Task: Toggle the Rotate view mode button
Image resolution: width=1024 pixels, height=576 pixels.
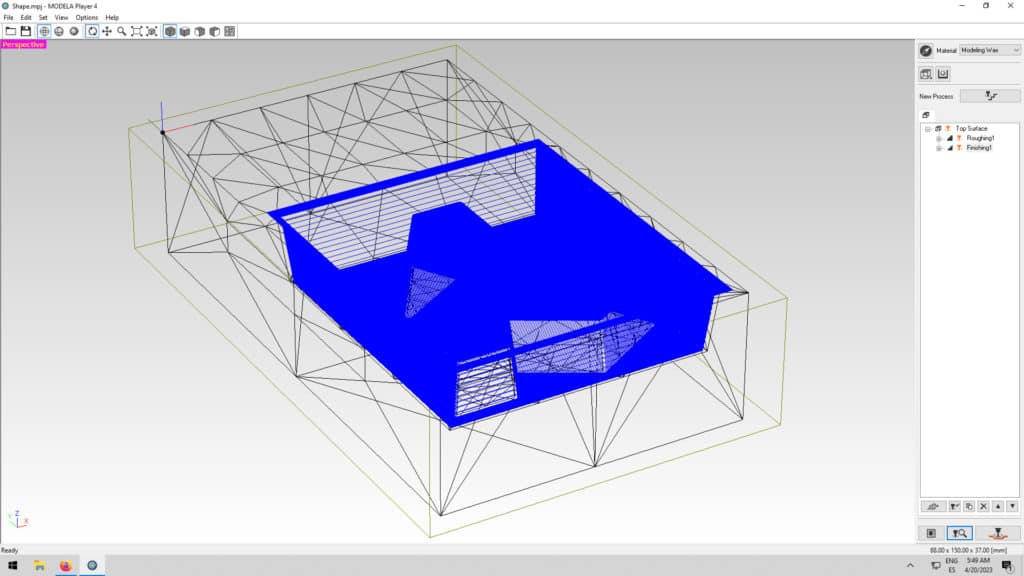Action: [x=92, y=31]
